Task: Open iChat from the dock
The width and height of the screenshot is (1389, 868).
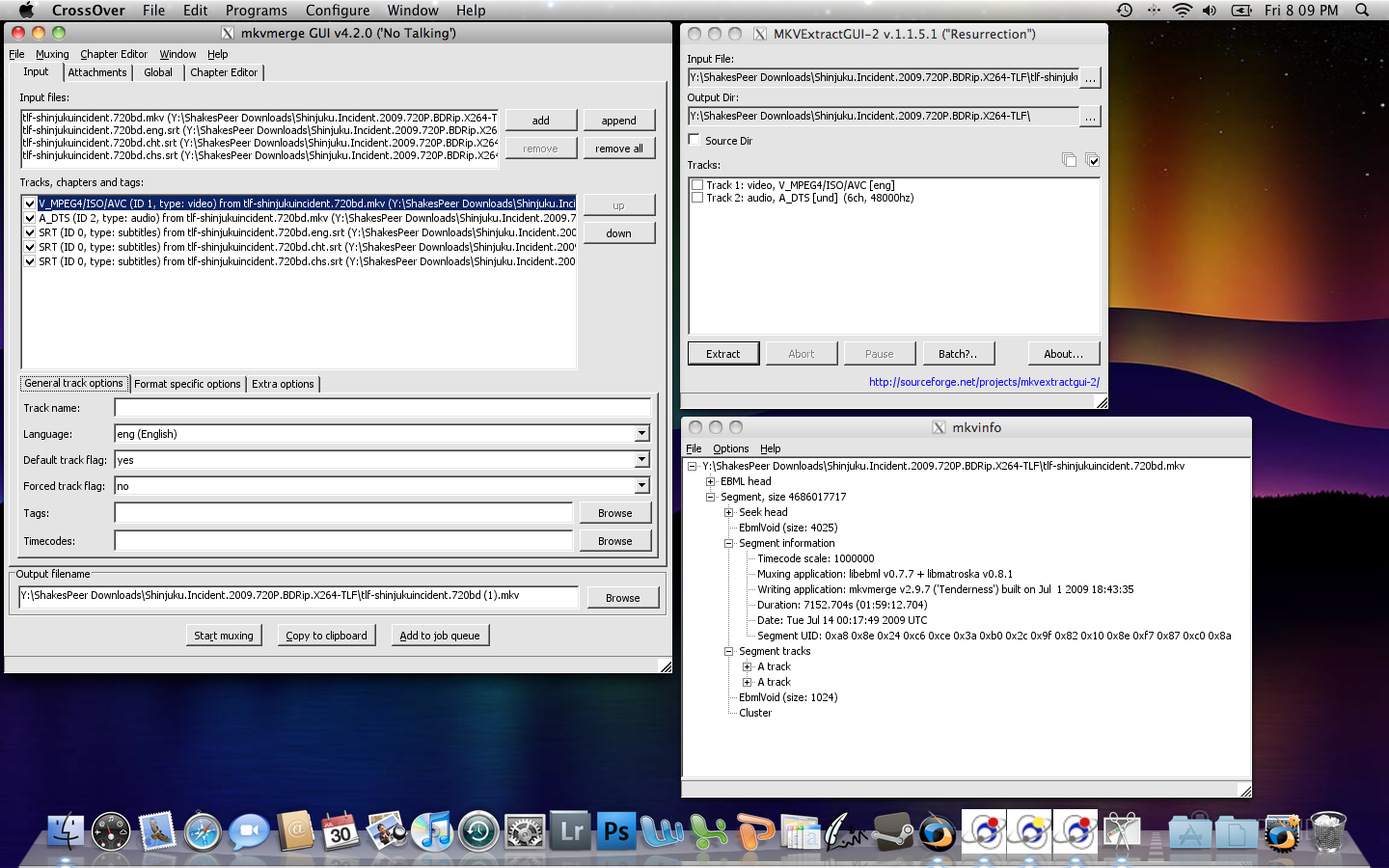Action: pos(249,831)
